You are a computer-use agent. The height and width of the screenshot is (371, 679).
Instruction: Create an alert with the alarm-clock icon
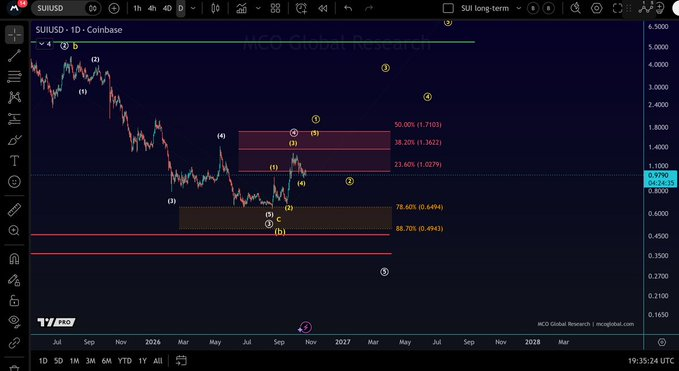[301, 8]
